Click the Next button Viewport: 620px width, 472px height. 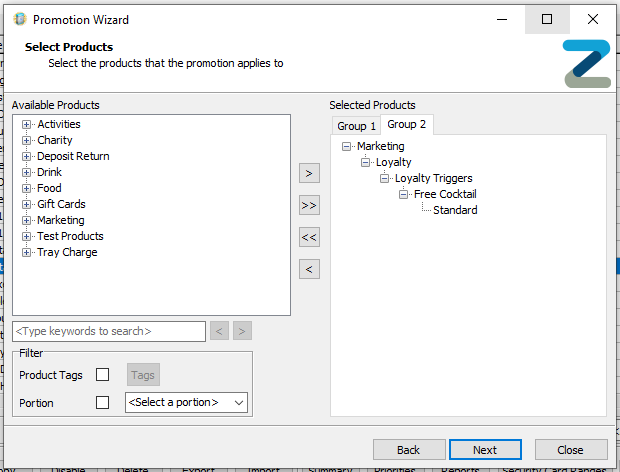(x=485, y=450)
